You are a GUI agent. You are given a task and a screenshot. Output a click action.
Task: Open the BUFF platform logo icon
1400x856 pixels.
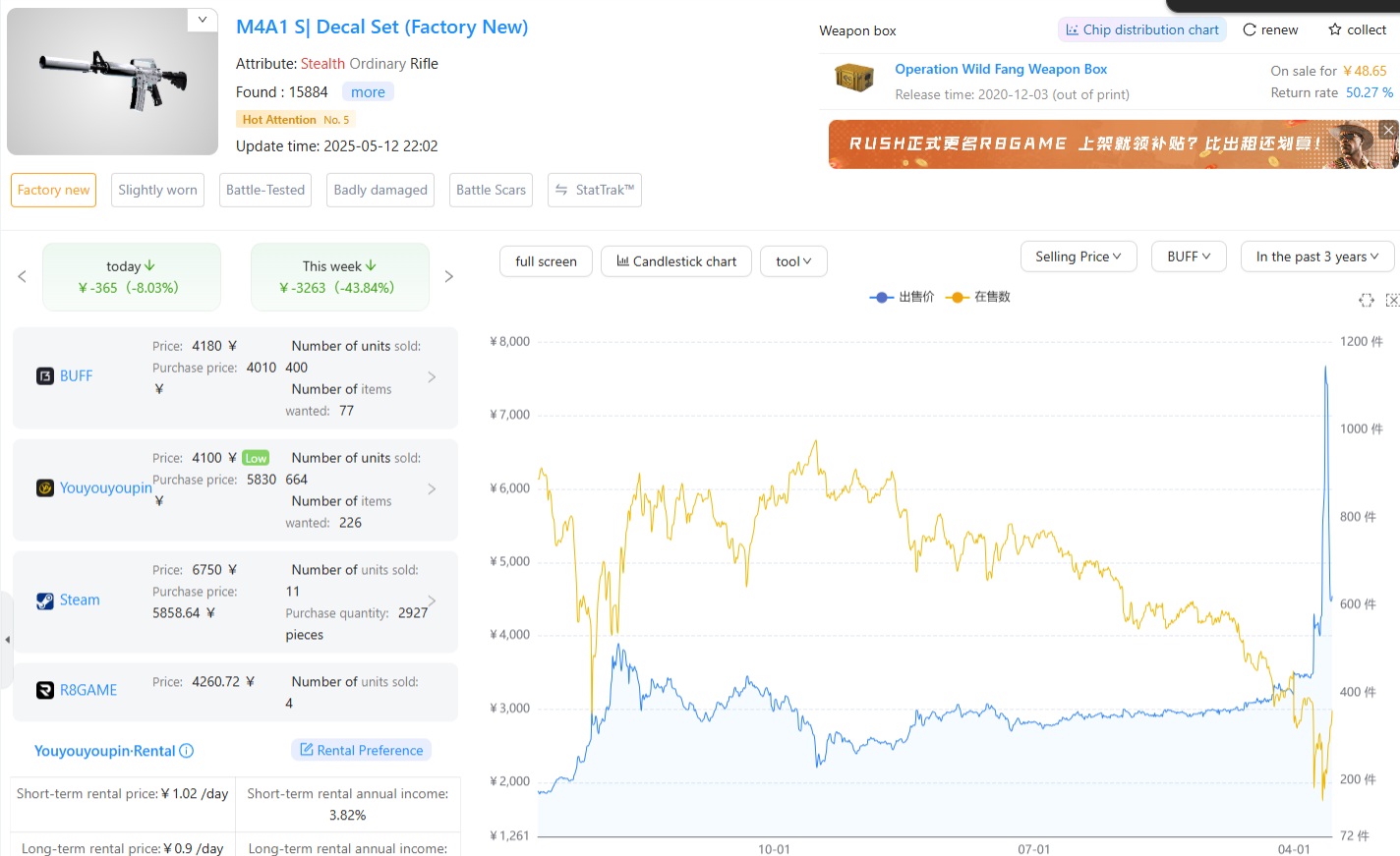point(45,376)
